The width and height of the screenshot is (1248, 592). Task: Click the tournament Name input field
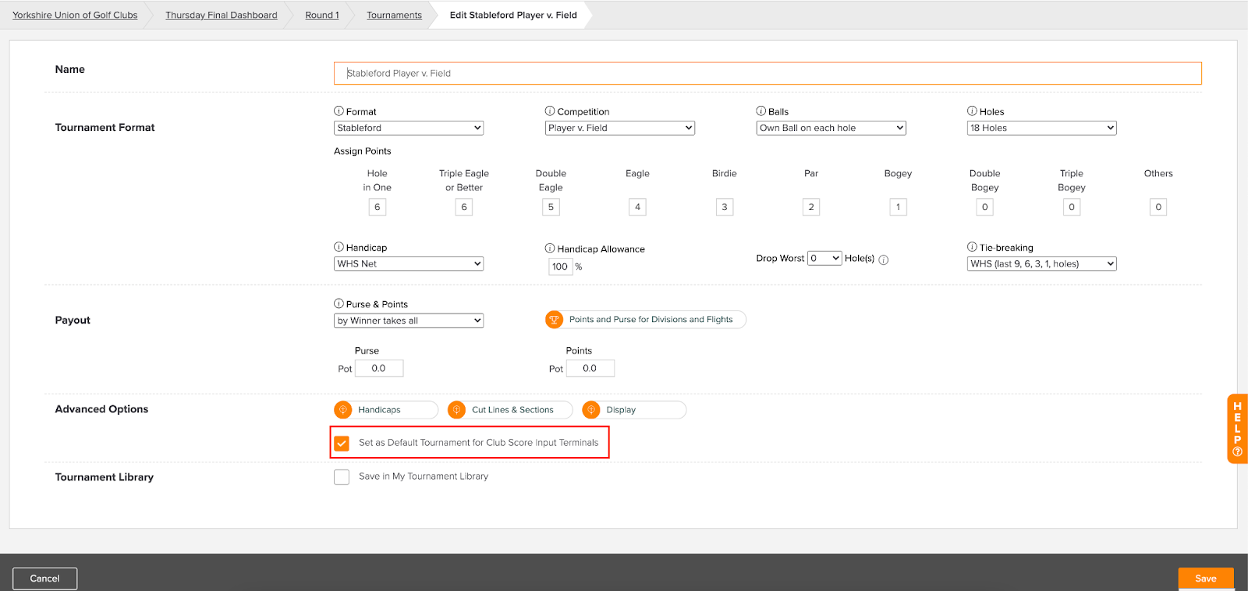[768, 73]
